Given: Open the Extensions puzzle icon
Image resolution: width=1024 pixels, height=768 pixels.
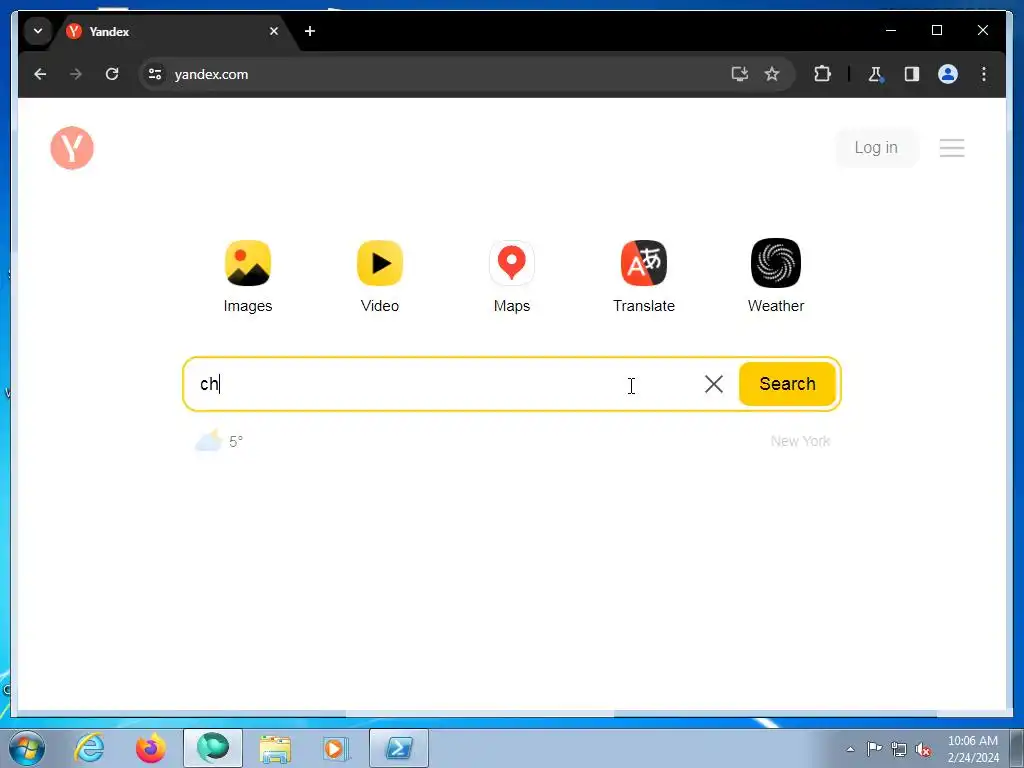Looking at the screenshot, I should [x=822, y=74].
